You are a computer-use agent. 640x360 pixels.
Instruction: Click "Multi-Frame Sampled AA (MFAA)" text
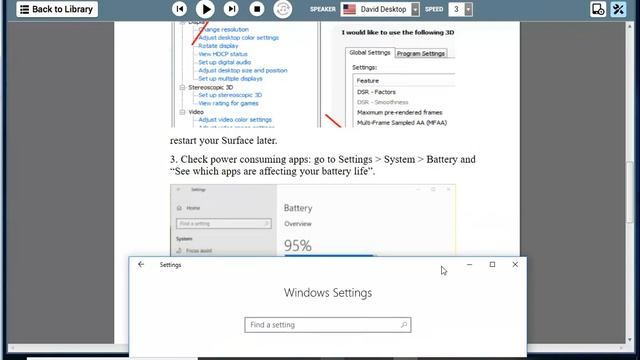click(402, 122)
